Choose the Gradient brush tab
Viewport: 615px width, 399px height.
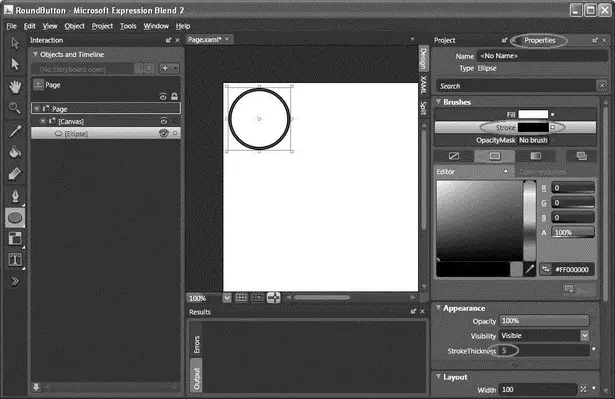535,156
